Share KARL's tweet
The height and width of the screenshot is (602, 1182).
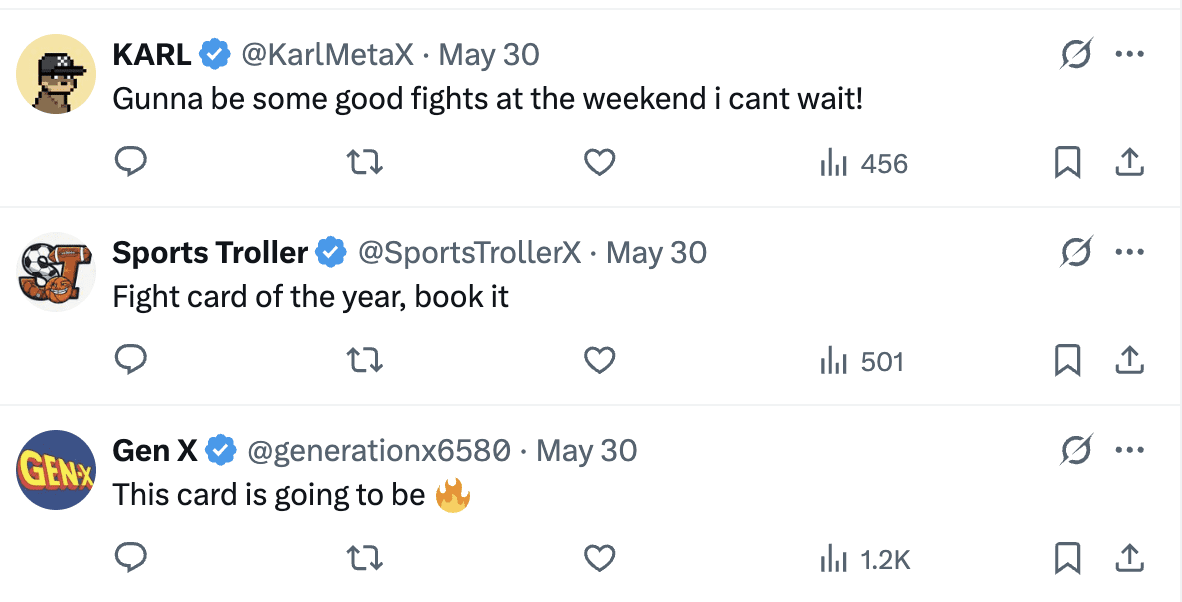coord(1129,162)
